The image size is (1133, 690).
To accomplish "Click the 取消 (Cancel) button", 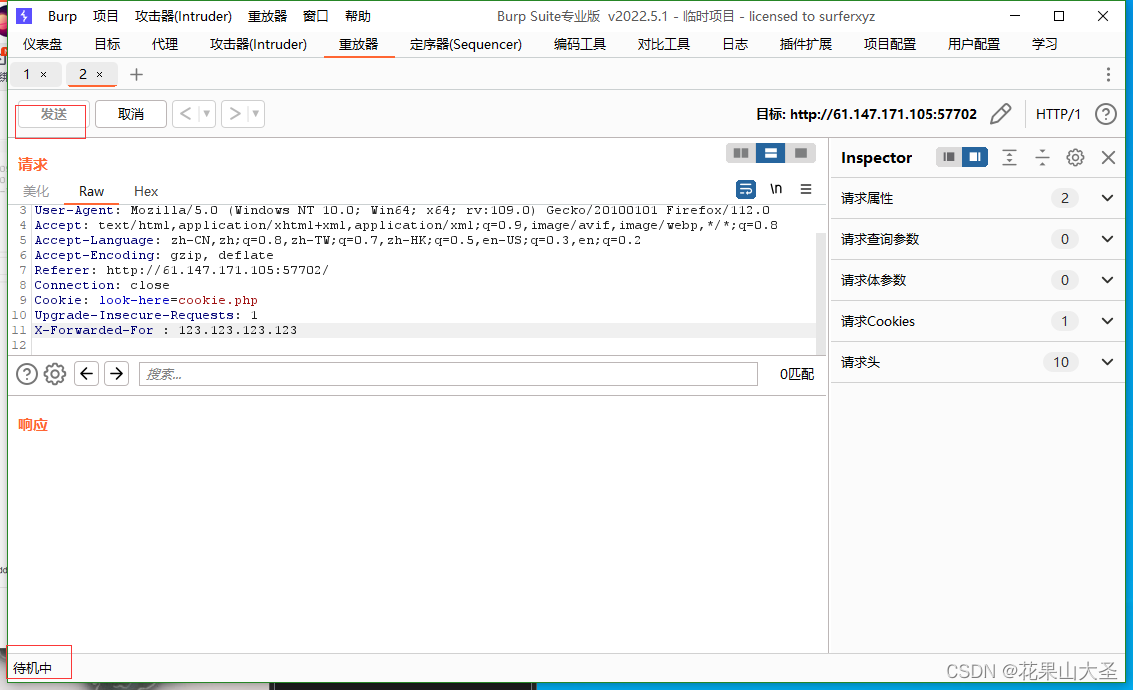I will [x=131, y=114].
